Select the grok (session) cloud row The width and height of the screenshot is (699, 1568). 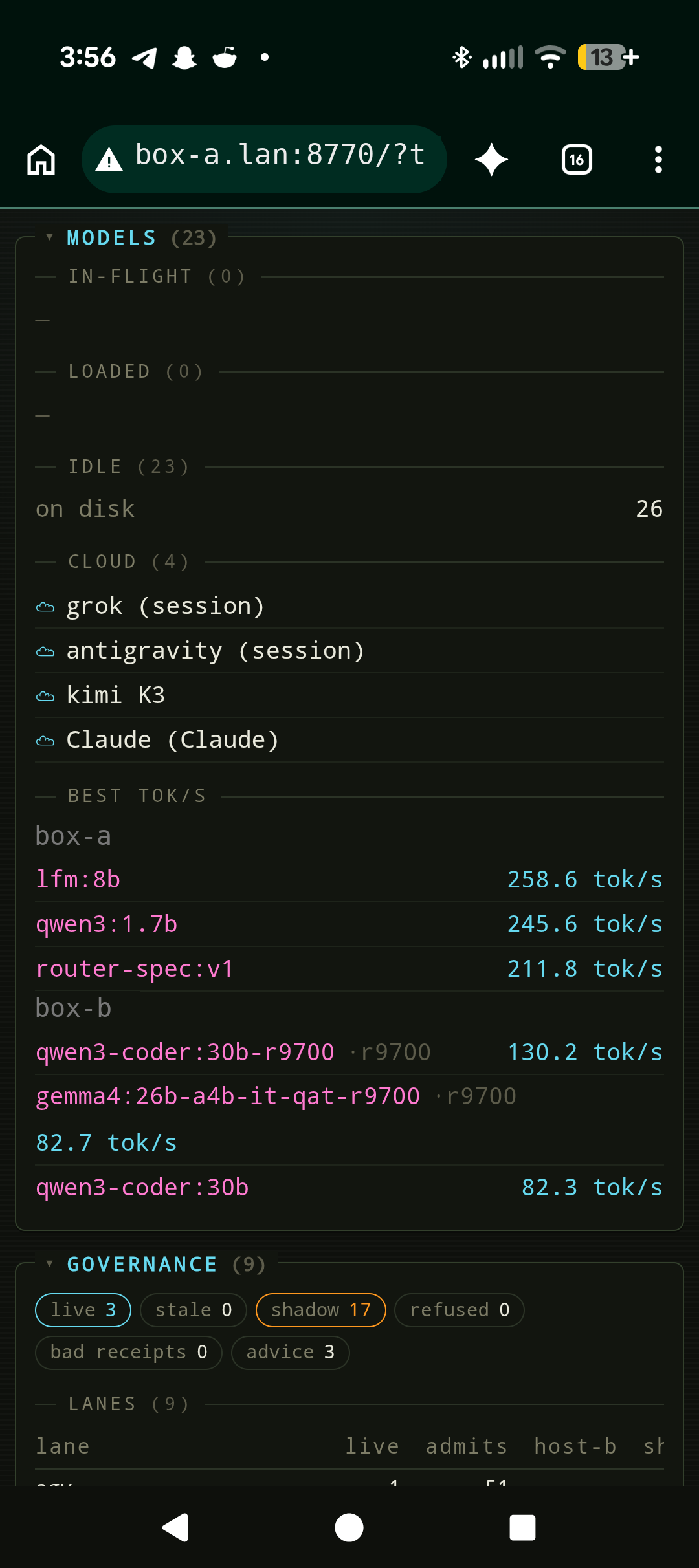(349, 606)
